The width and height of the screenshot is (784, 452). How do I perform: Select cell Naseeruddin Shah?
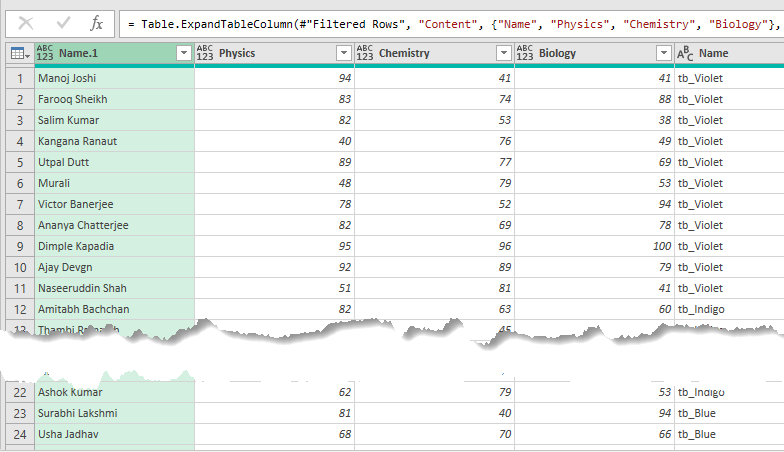[x=114, y=288]
